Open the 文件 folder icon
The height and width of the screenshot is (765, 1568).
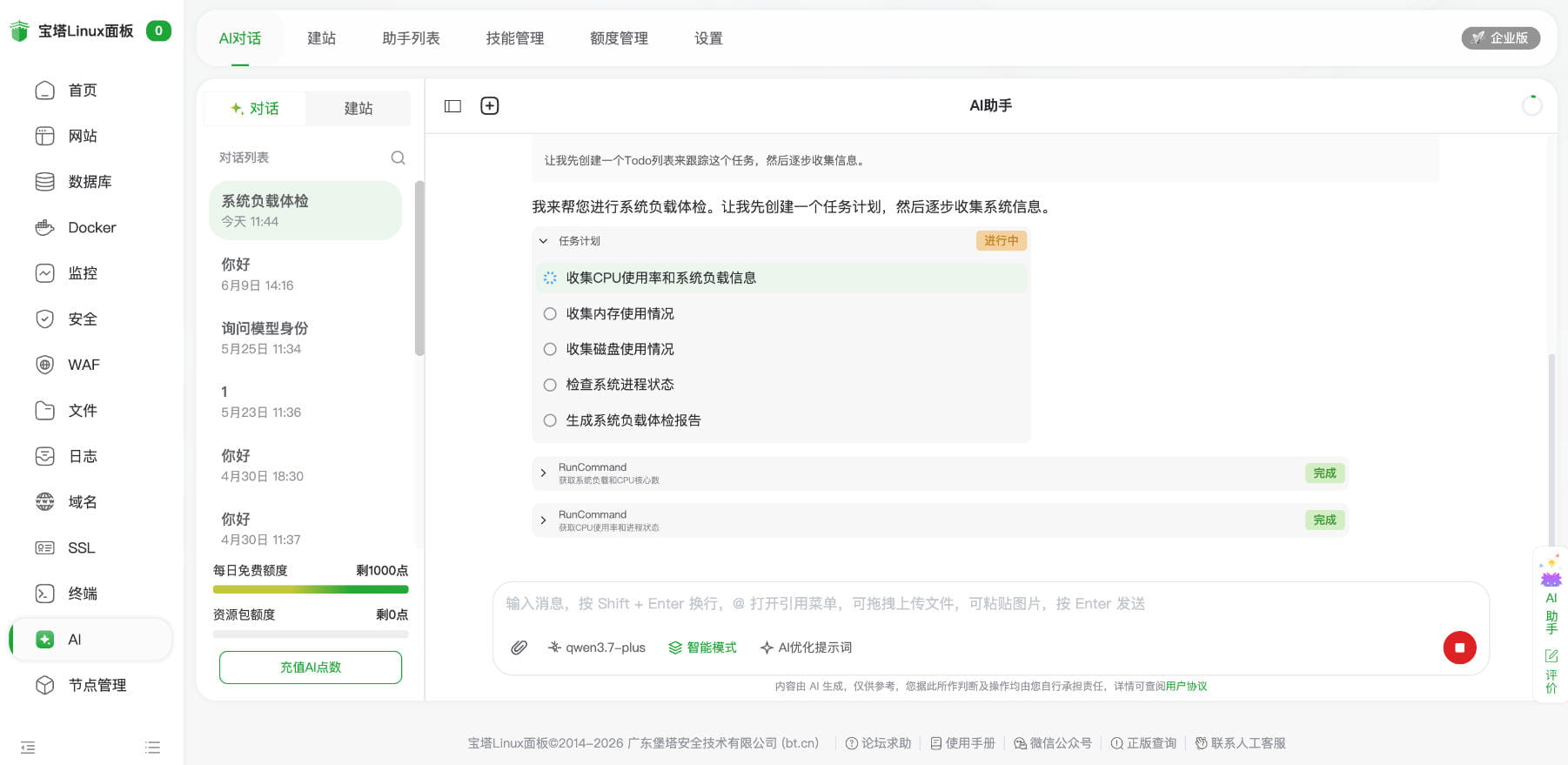tap(44, 411)
